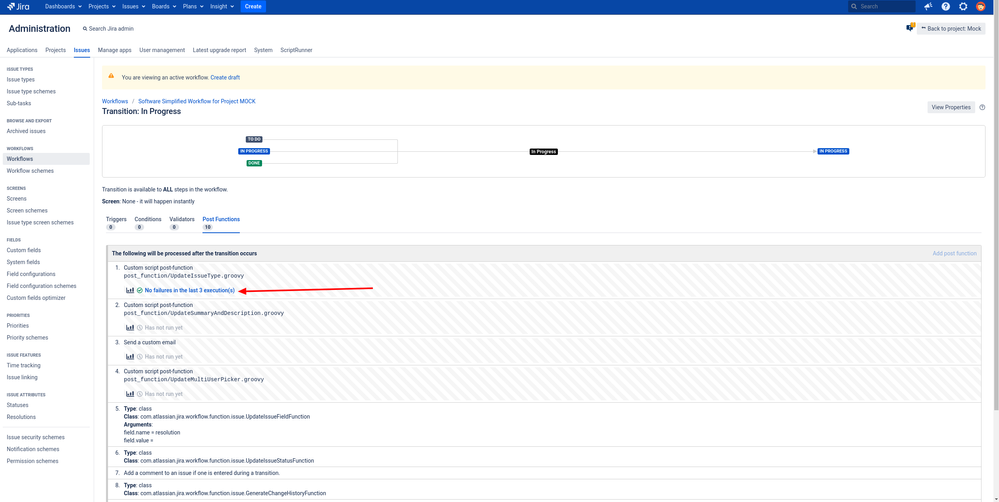
Task: Open the Dashboards dropdown menu
Action: (x=64, y=6)
